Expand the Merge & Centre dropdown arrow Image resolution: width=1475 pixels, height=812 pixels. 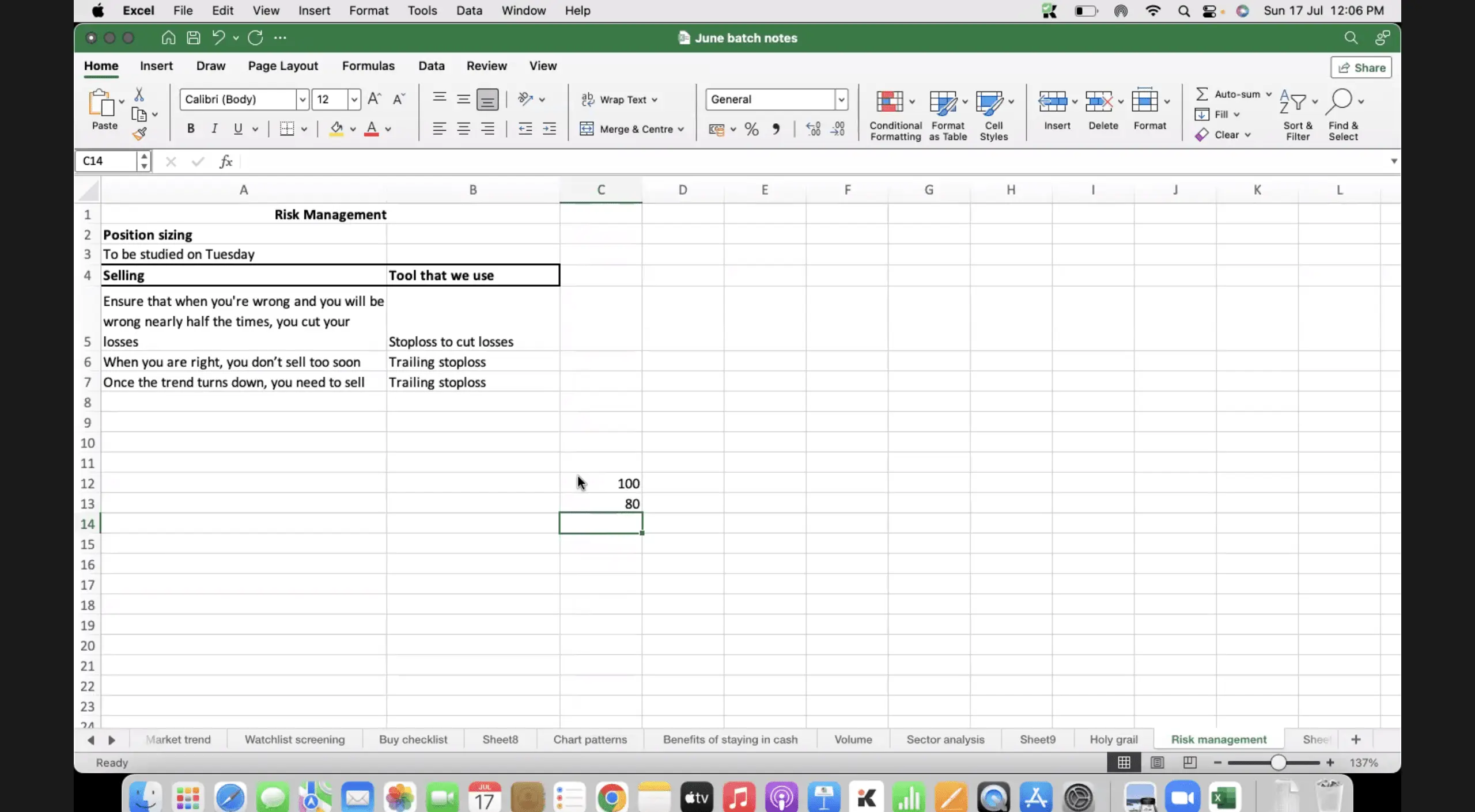click(x=681, y=130)
